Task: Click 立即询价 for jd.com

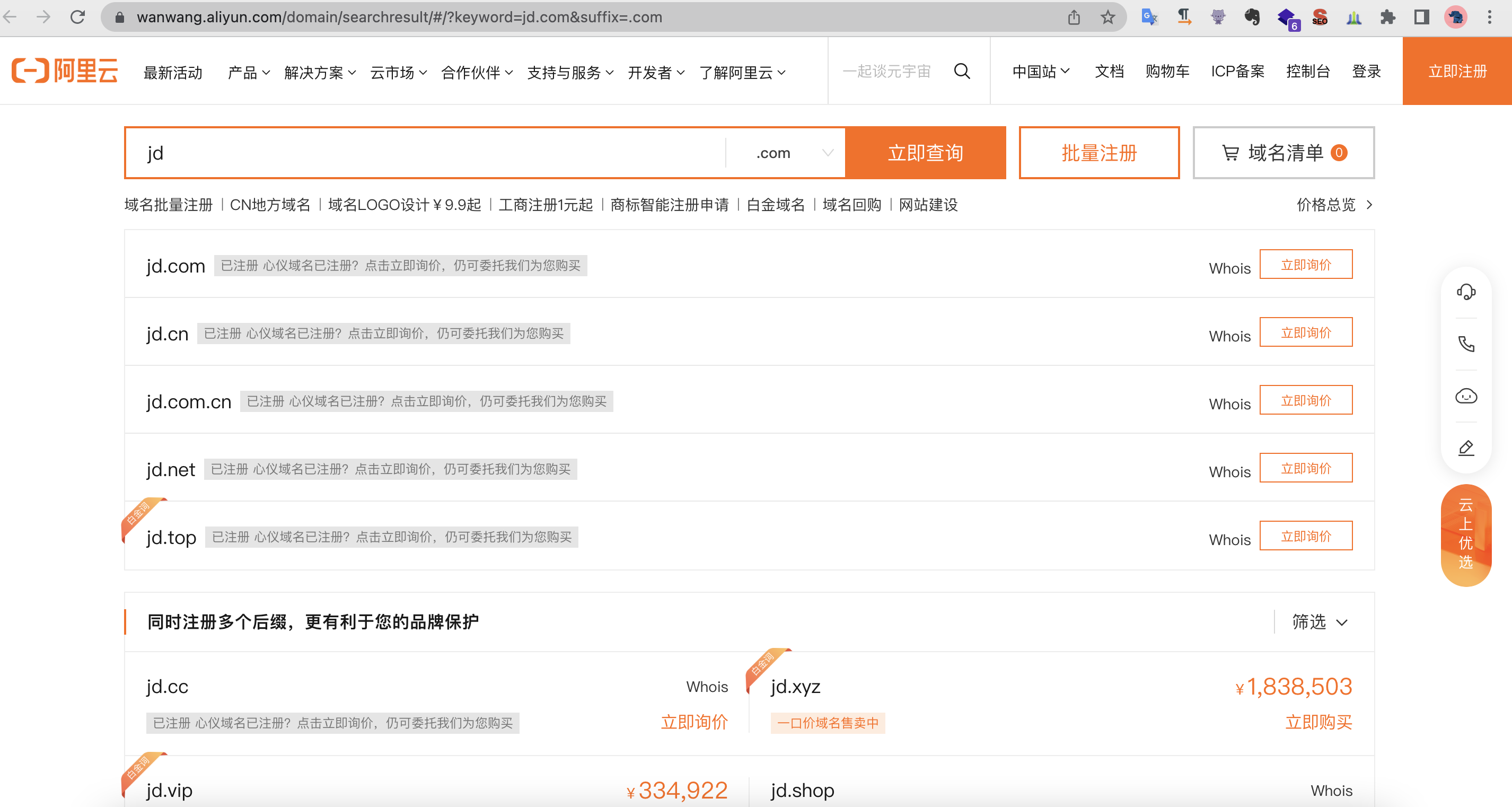Action: [x=1305, y=265]
